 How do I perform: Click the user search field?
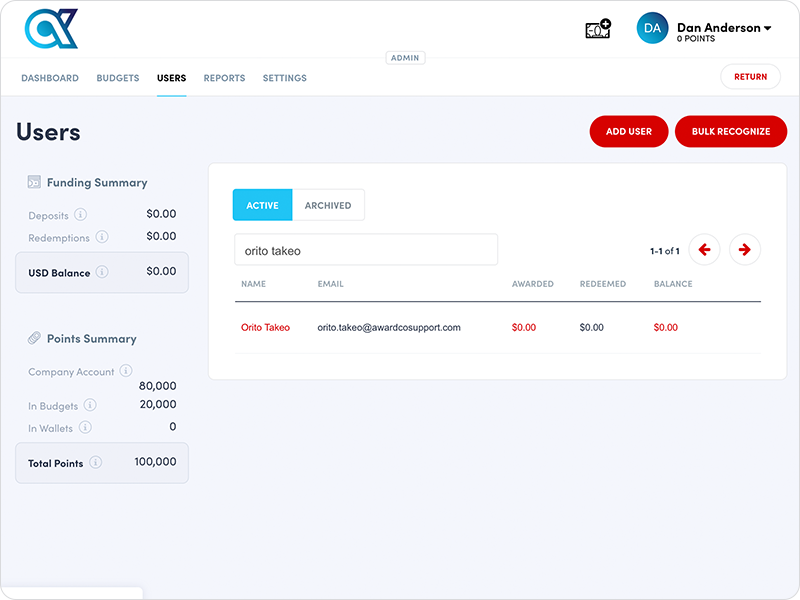(x=366, y=250)
